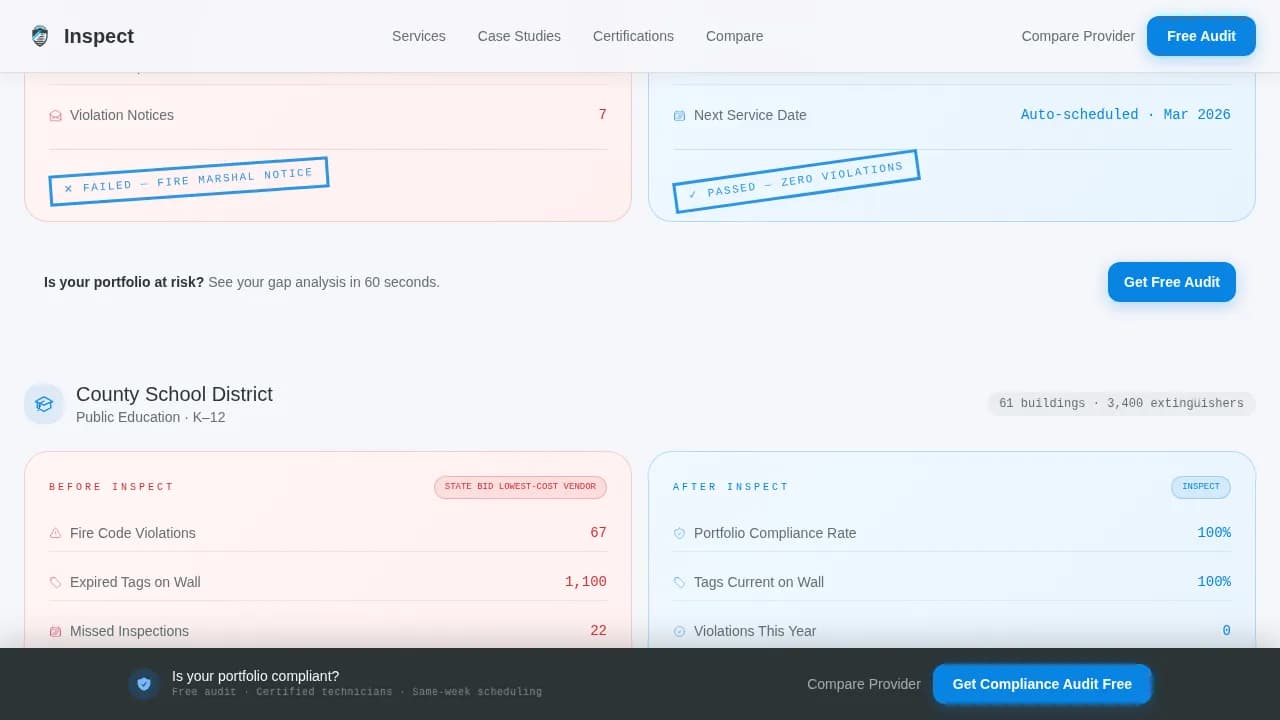Screen dimensions: 1280x720
Task: Click the calendar icon beside Next Service Date
Action: pyautogui.click(x=680, y=116)
